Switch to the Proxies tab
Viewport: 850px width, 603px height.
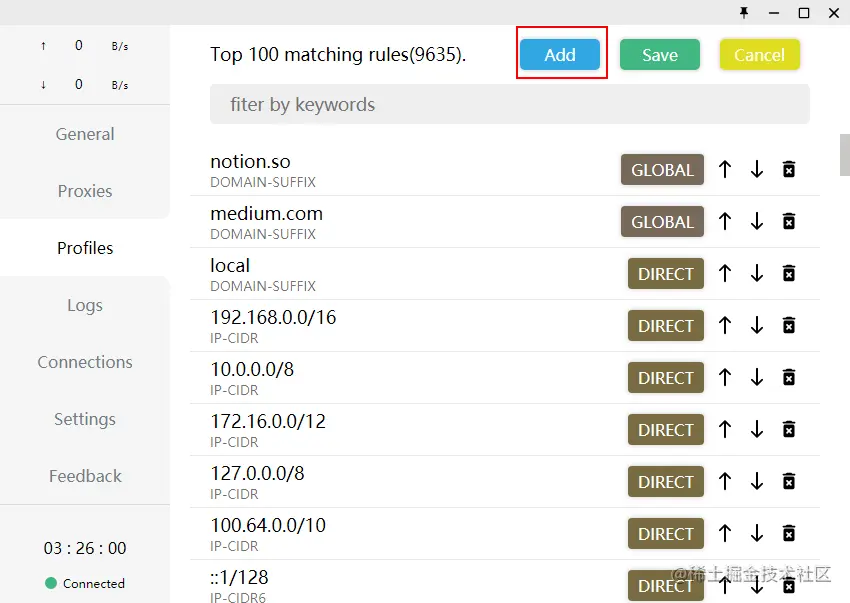[x=85, y=191]
